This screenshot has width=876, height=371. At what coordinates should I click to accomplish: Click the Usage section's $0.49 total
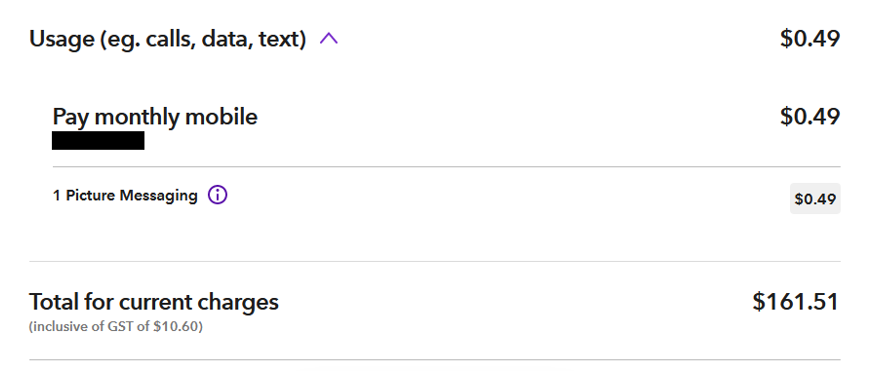click(x=810, y=39)
